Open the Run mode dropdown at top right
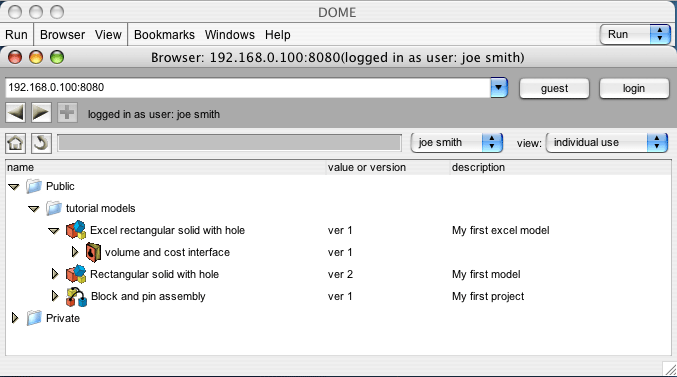Image resolution: width=677 pixels, height=377 pixels. [x=635, y=34]
